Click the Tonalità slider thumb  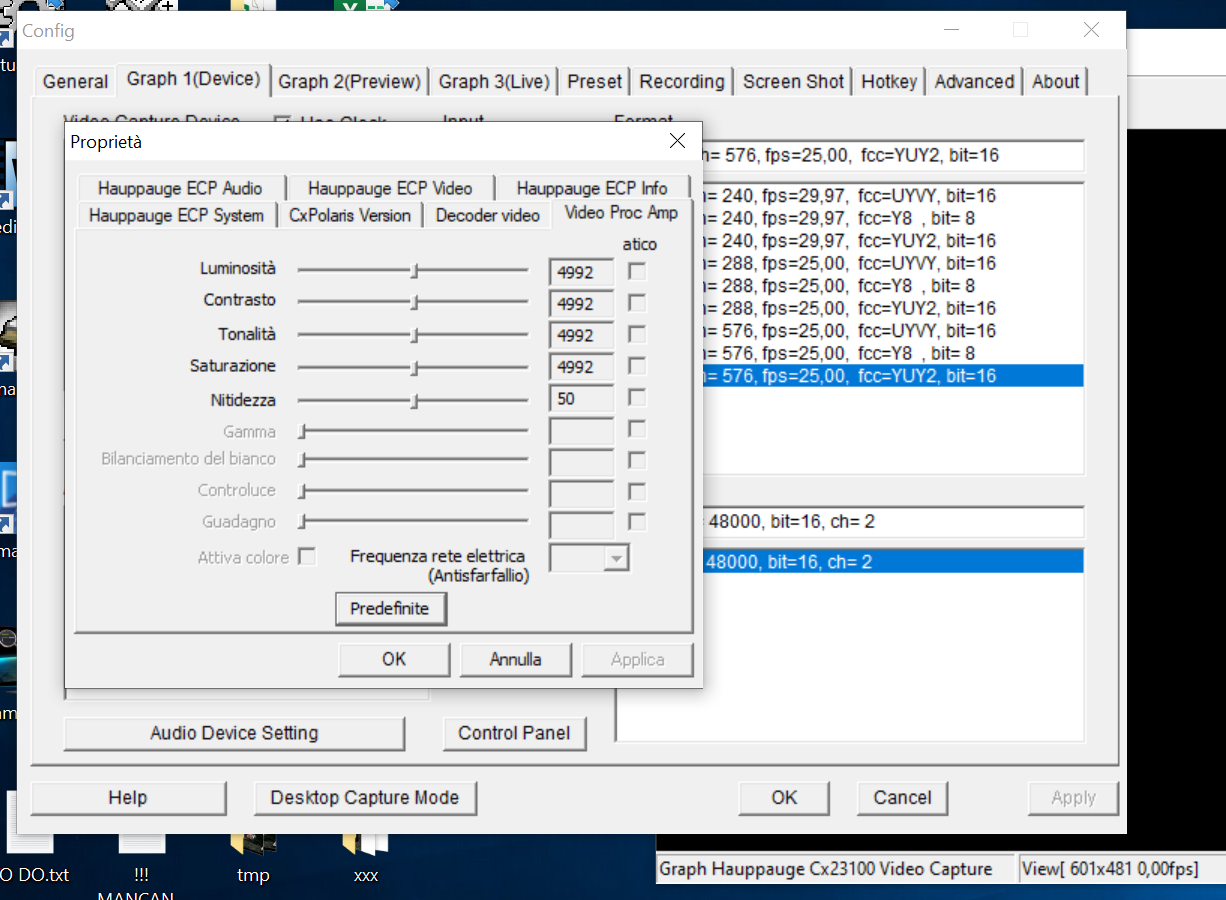tap(415, 335)
